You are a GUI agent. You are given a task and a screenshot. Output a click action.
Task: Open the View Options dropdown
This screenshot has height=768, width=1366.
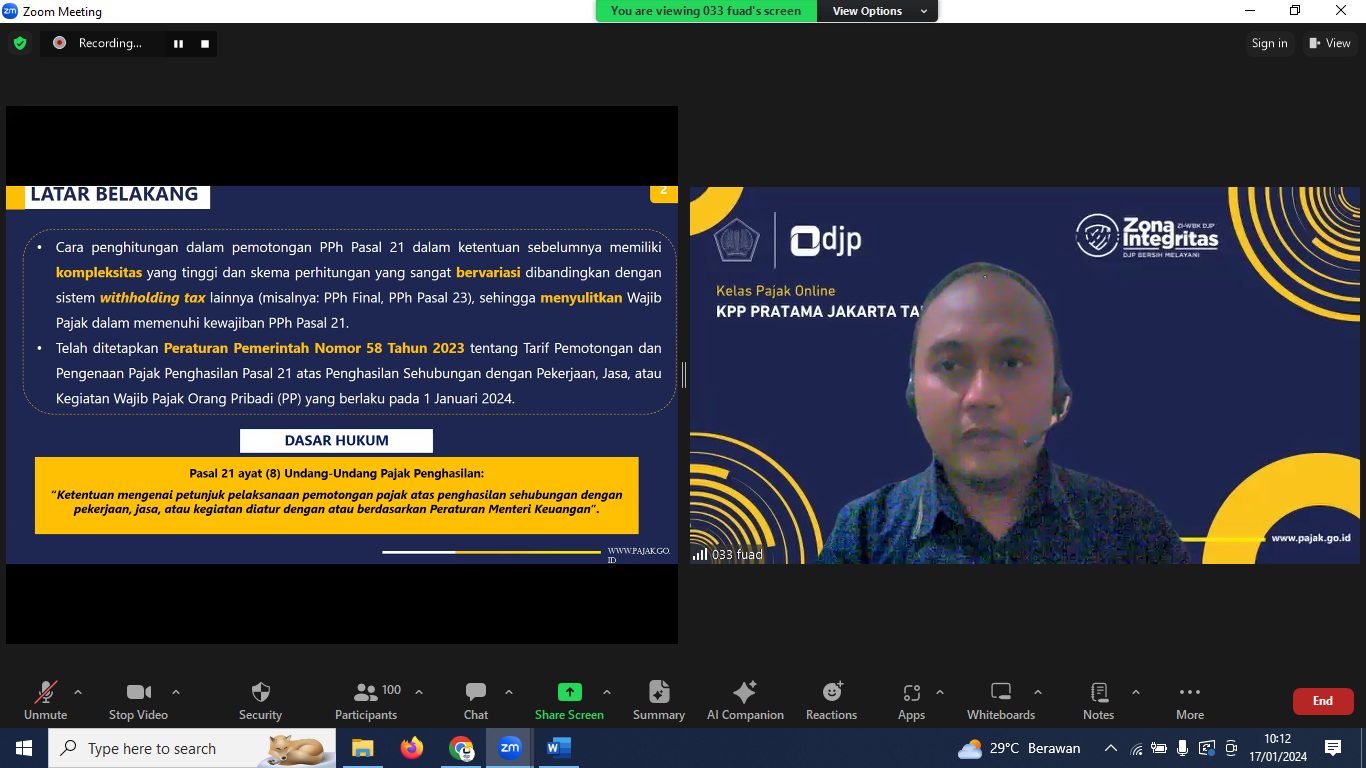[877, 11]
